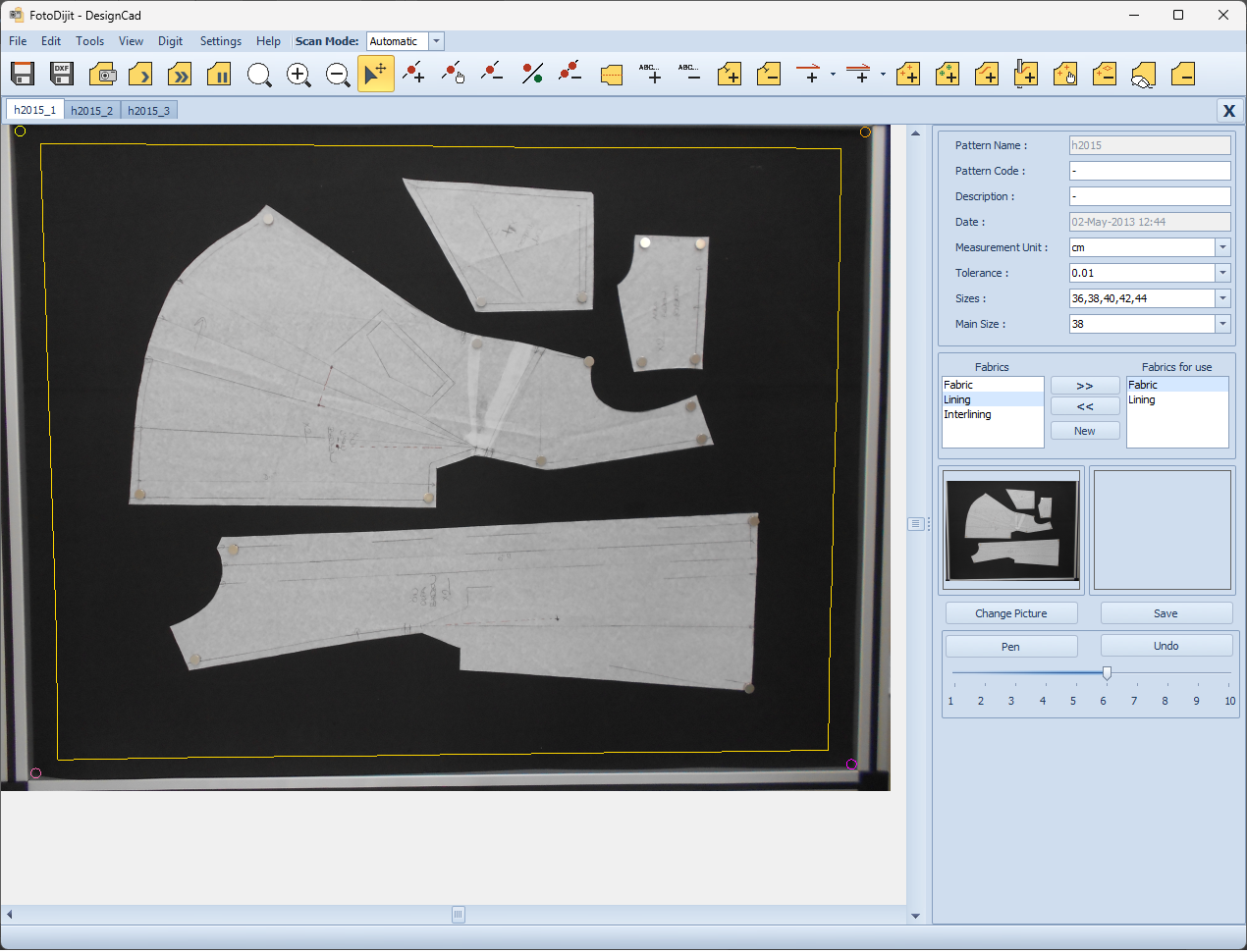Open the Digit menu
The width and height of the screenshot is (1247, 952).
click(170, 41)
